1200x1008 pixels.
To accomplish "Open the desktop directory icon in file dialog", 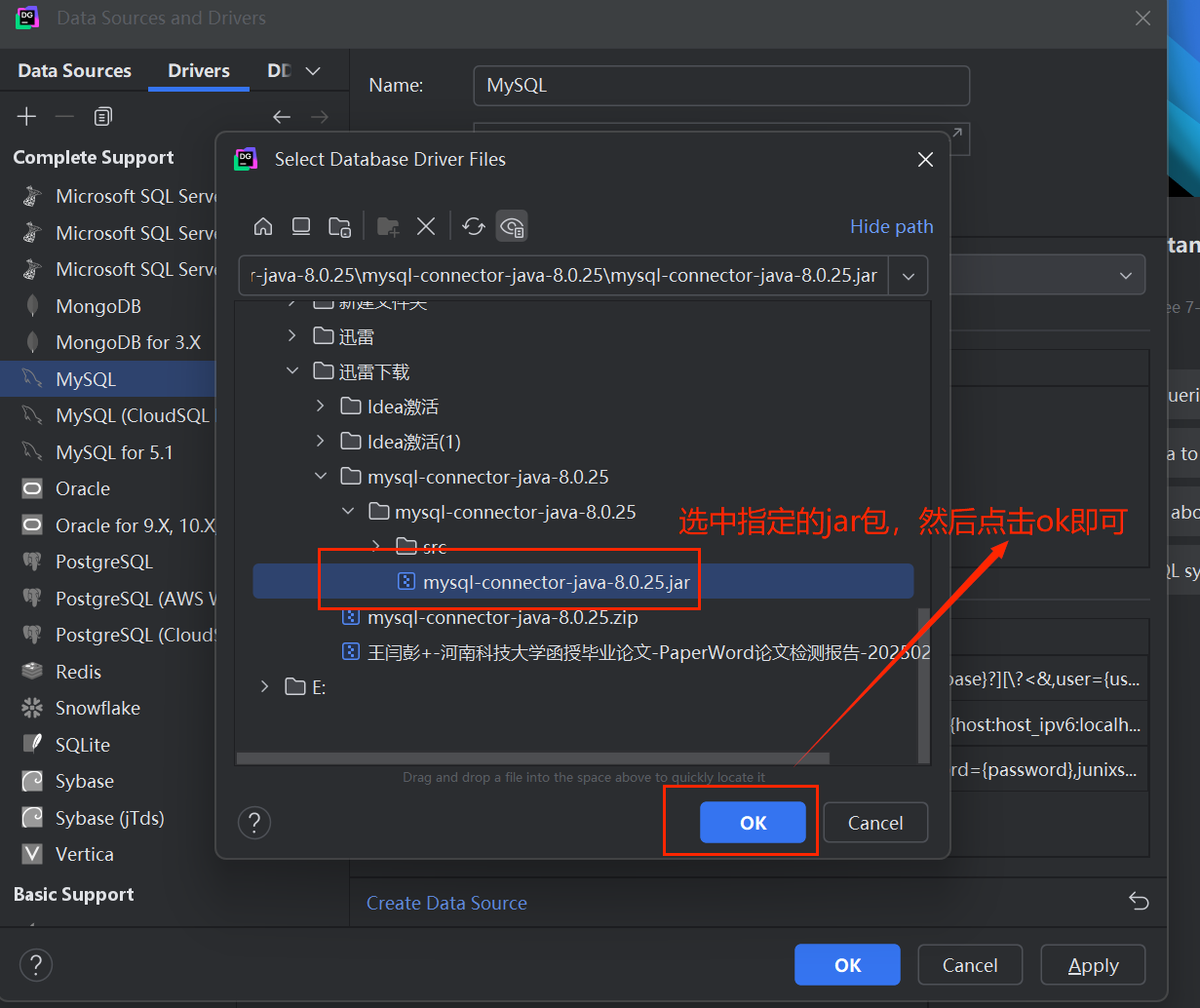I will [301, 226].
